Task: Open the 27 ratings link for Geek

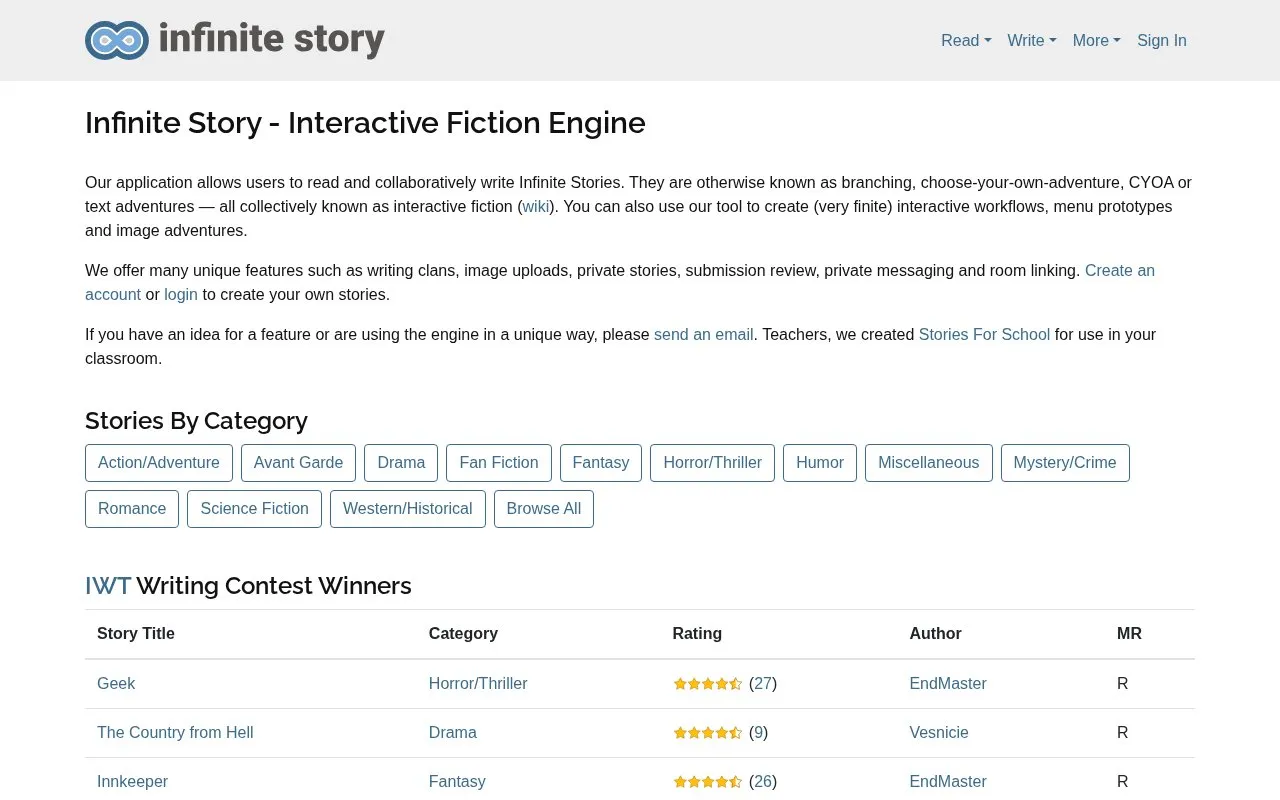Action: [763, 684]
